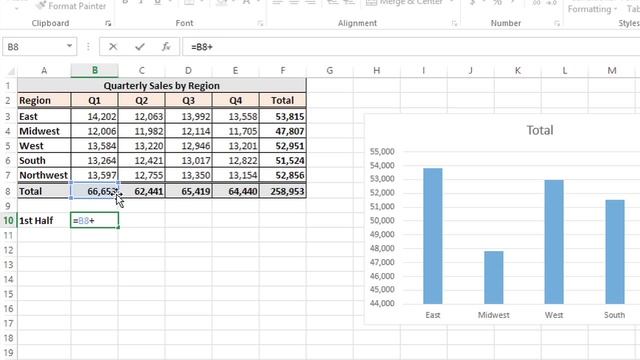640x360 pixels.
Task: Click the Q3 total cell 65,419
Action: (189, 191)
